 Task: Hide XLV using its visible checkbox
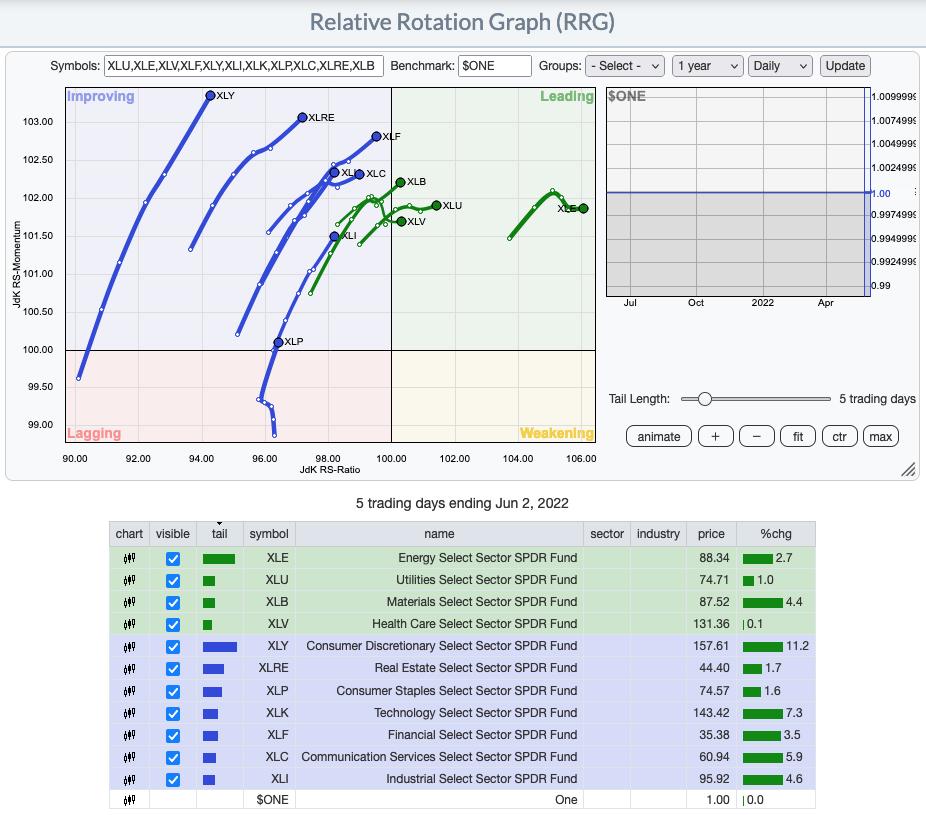click(x=172, y=625)
